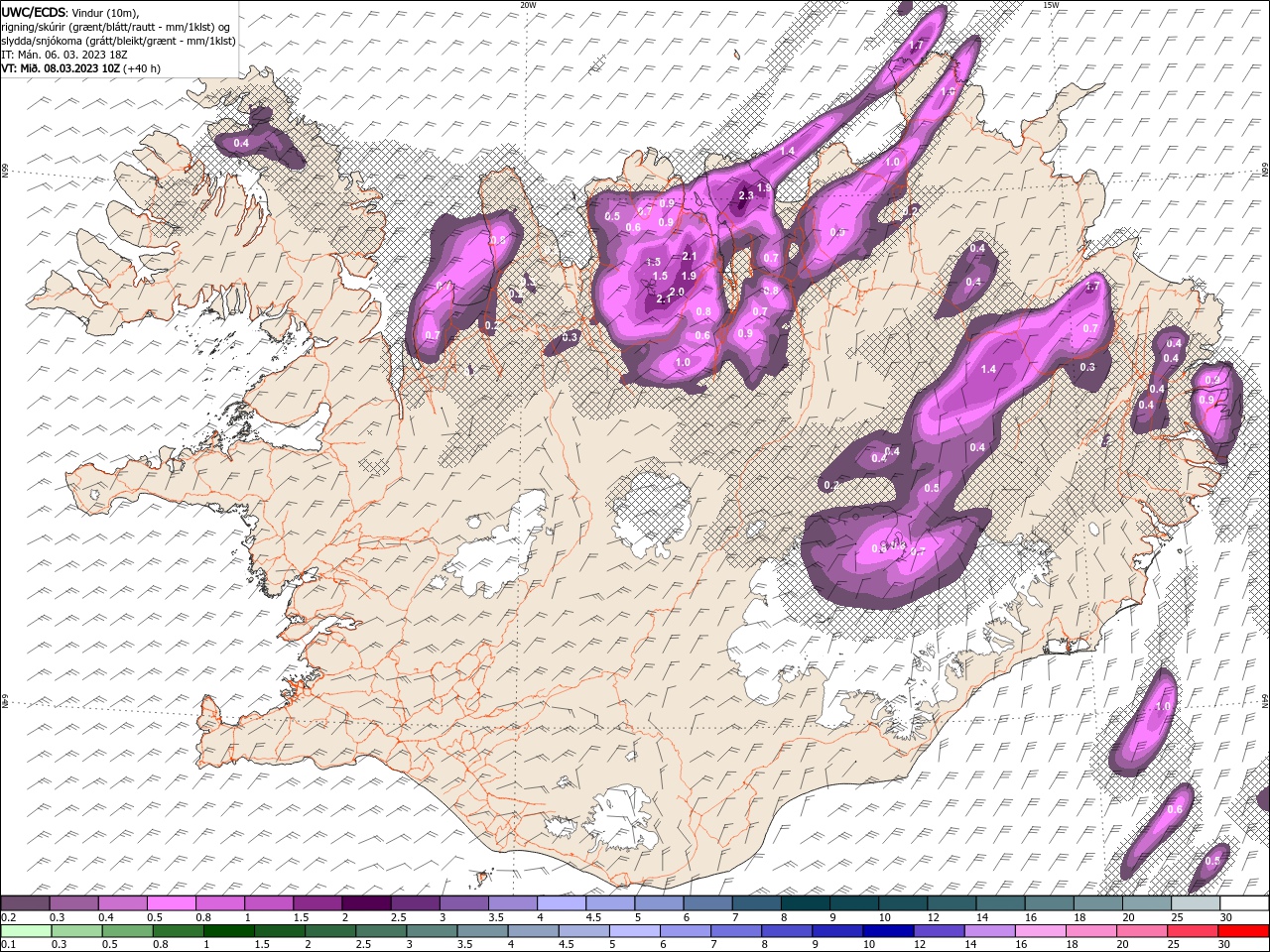
Task: Pick snow legend swatch between 2.5 and 3
Action: click(x=415, y=903)
